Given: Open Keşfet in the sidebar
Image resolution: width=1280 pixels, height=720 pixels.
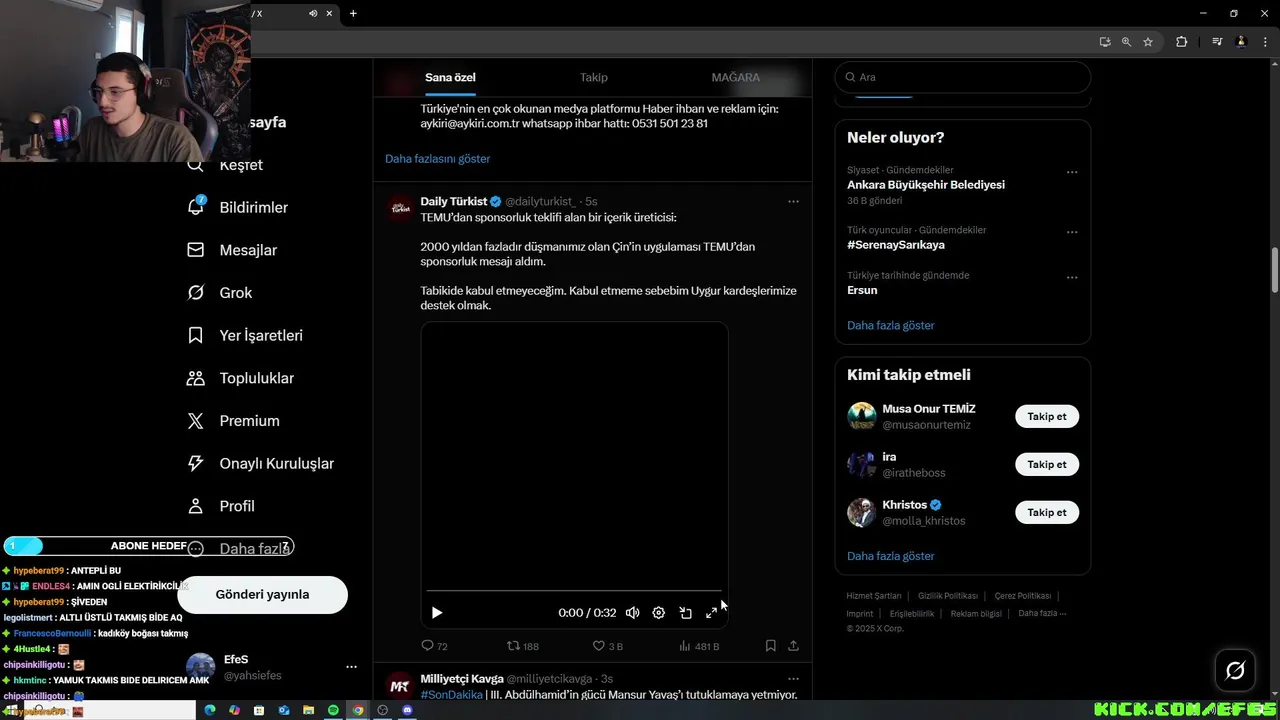Looking at the screenshot, I should pyautogui.click(x=241, y=165).
